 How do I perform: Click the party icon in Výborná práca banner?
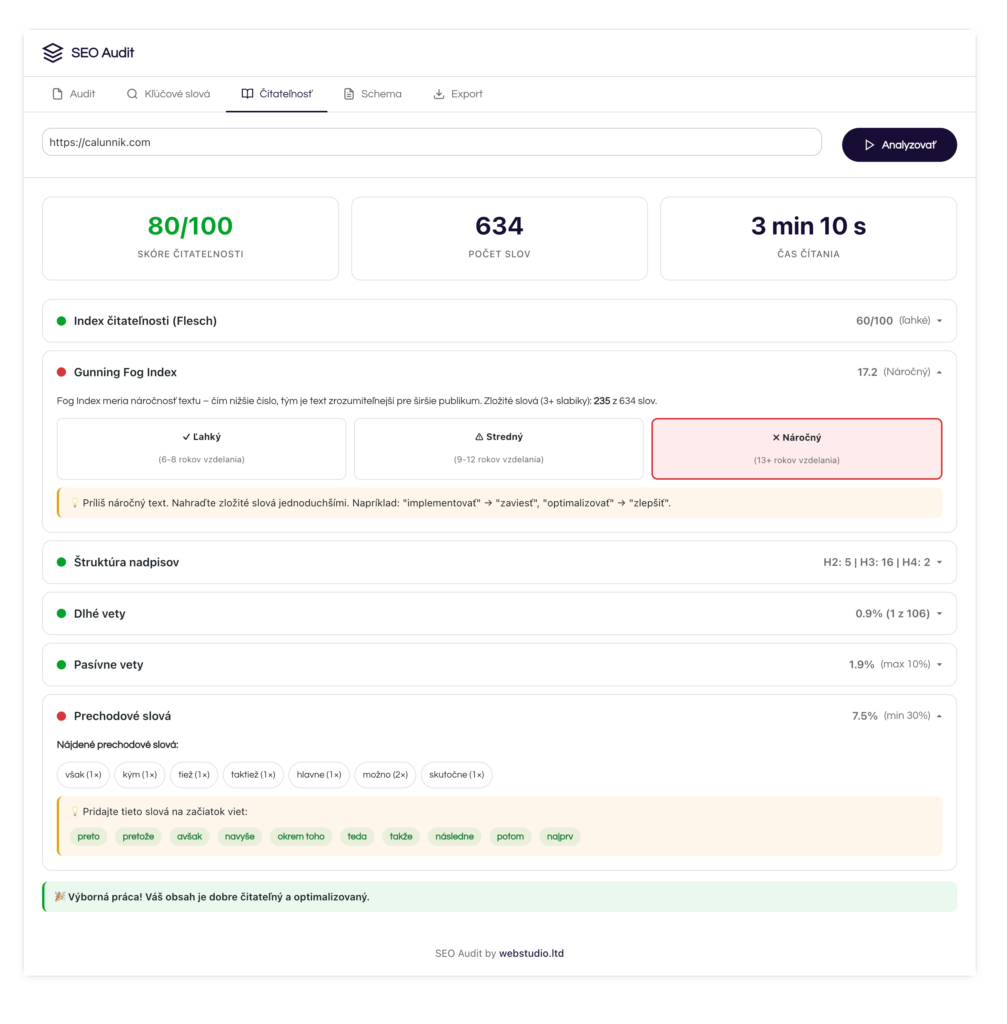[x=59, y=897]
